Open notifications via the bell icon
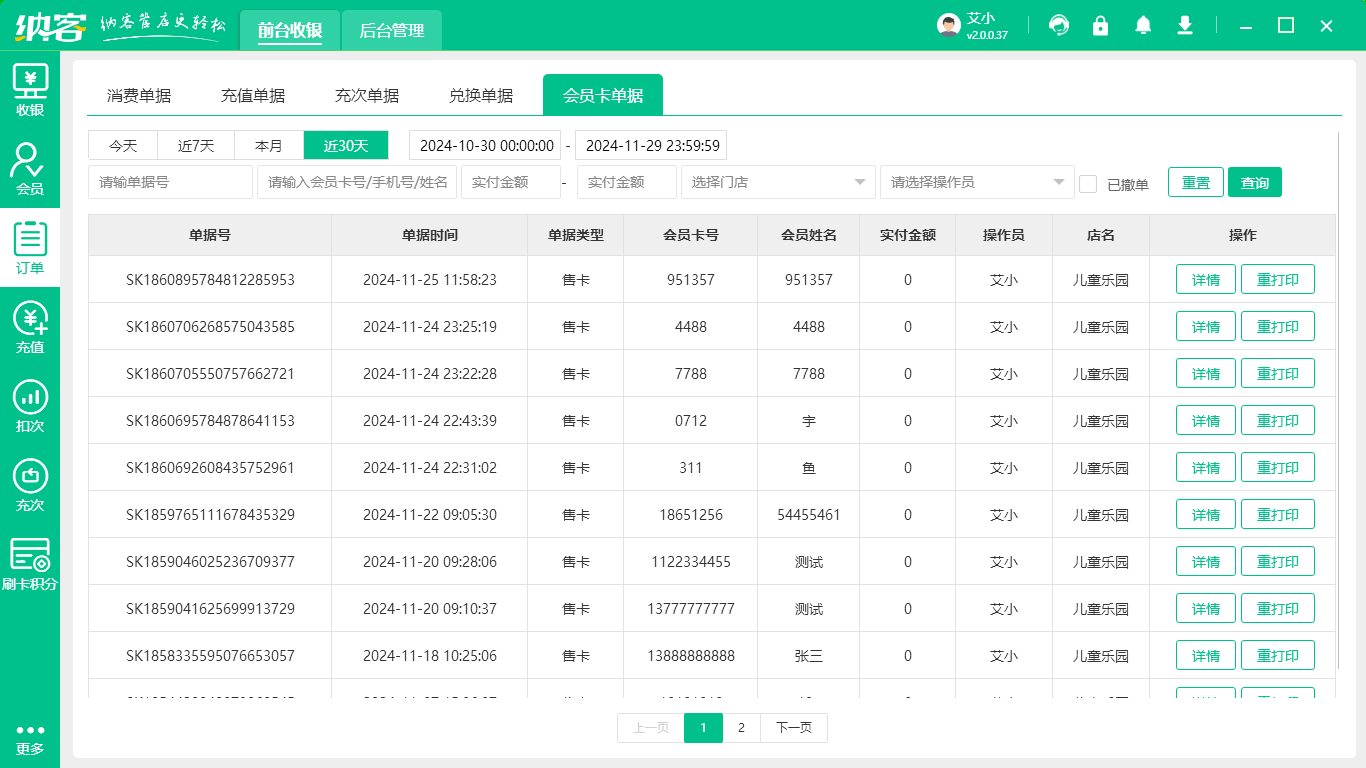Image resolution: width=1366 pixels, height=768 pixels. 1143,26
